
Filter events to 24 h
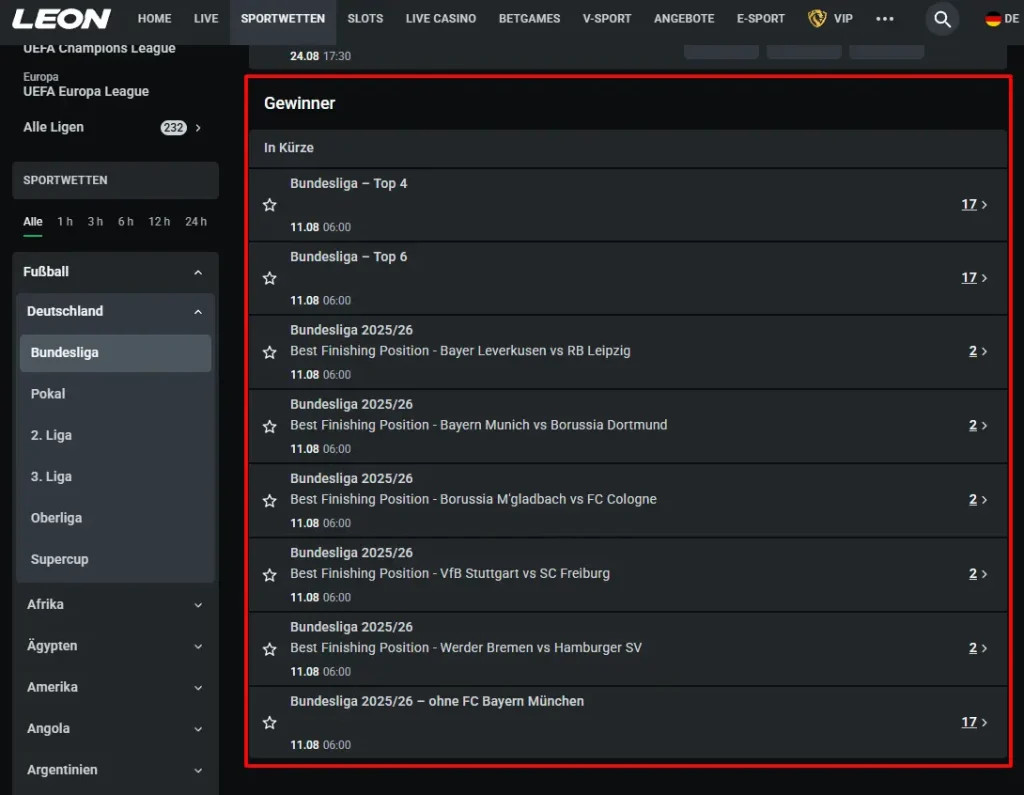pyautogui.click(x=196, y=222)
